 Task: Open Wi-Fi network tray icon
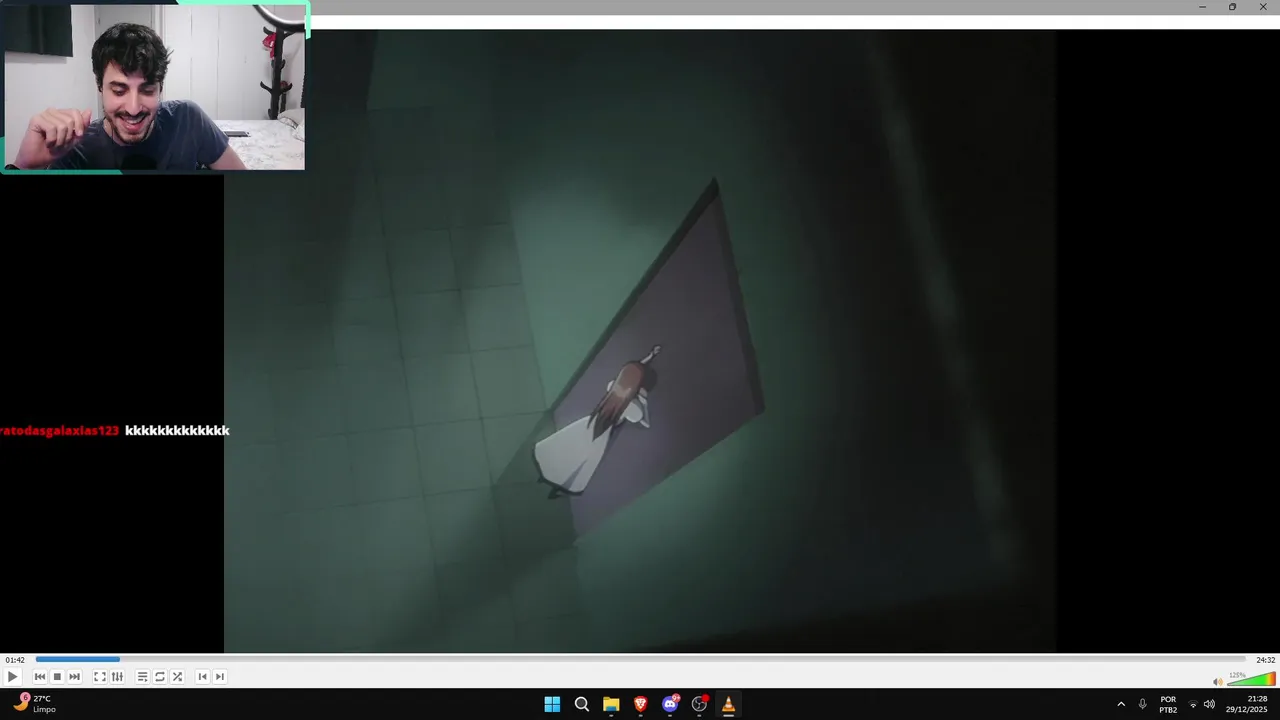(x=1193, y=704)
